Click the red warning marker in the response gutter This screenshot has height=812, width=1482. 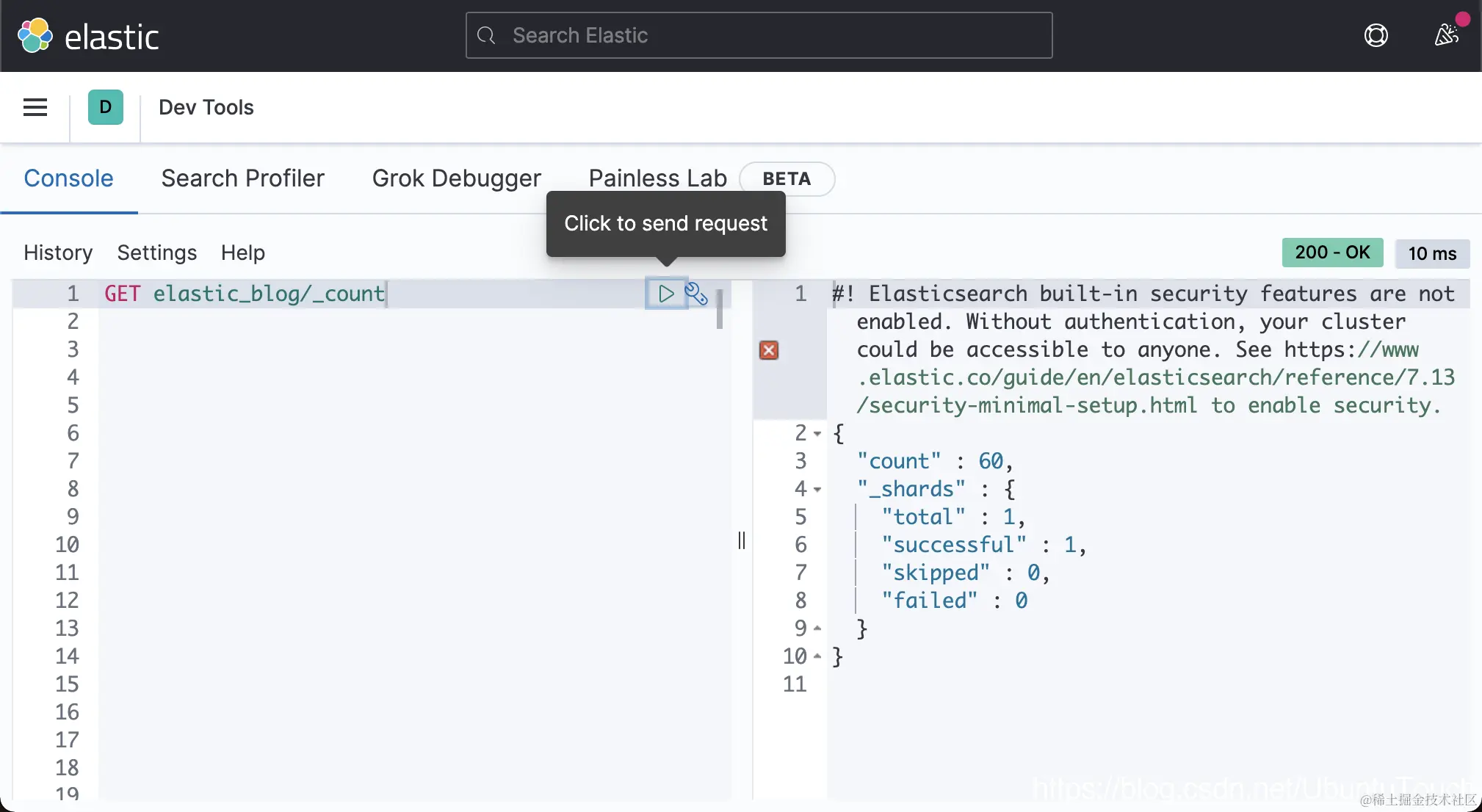(x=769, y=350)
